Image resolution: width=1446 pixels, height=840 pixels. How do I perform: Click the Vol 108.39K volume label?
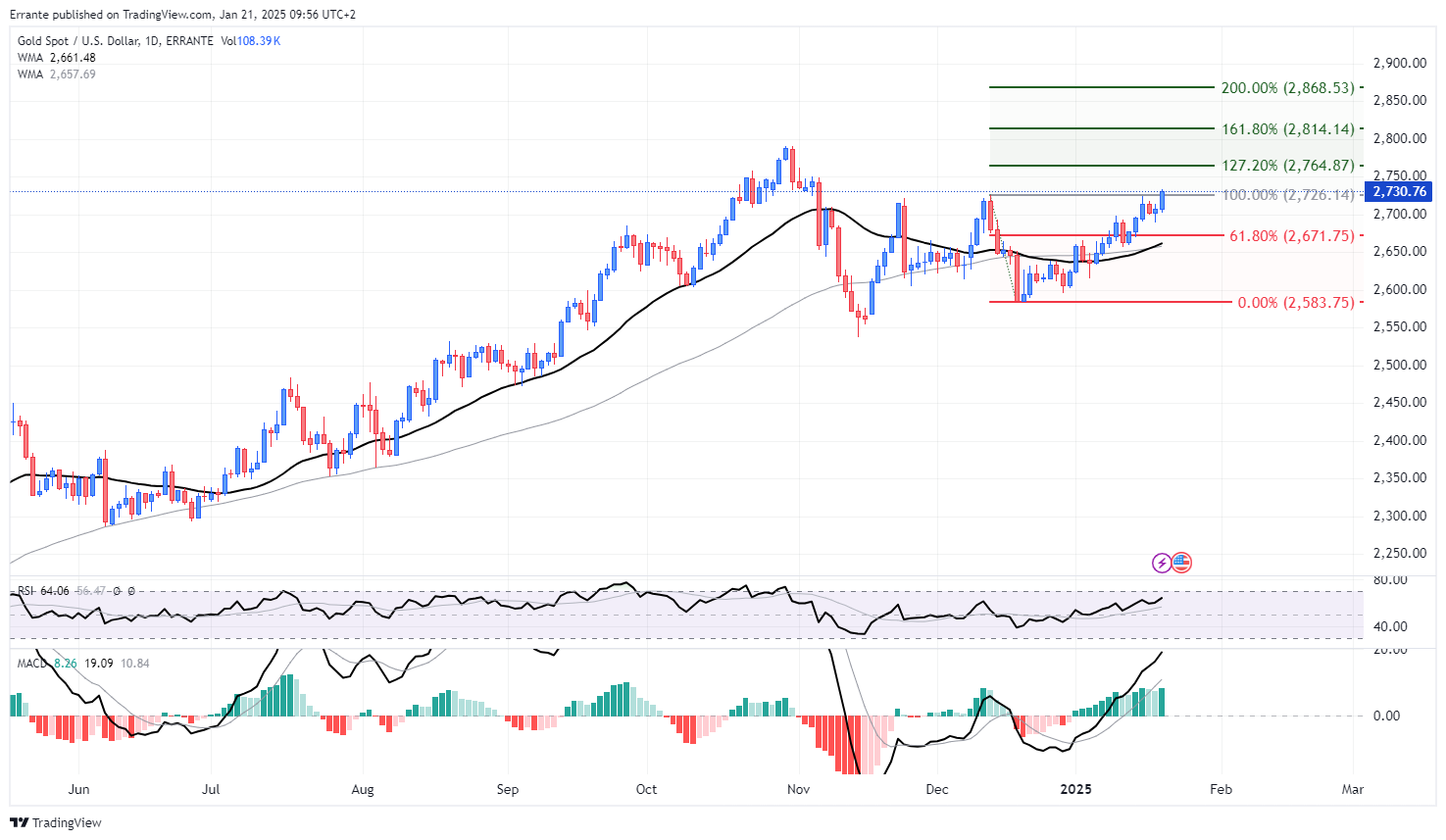251,41
